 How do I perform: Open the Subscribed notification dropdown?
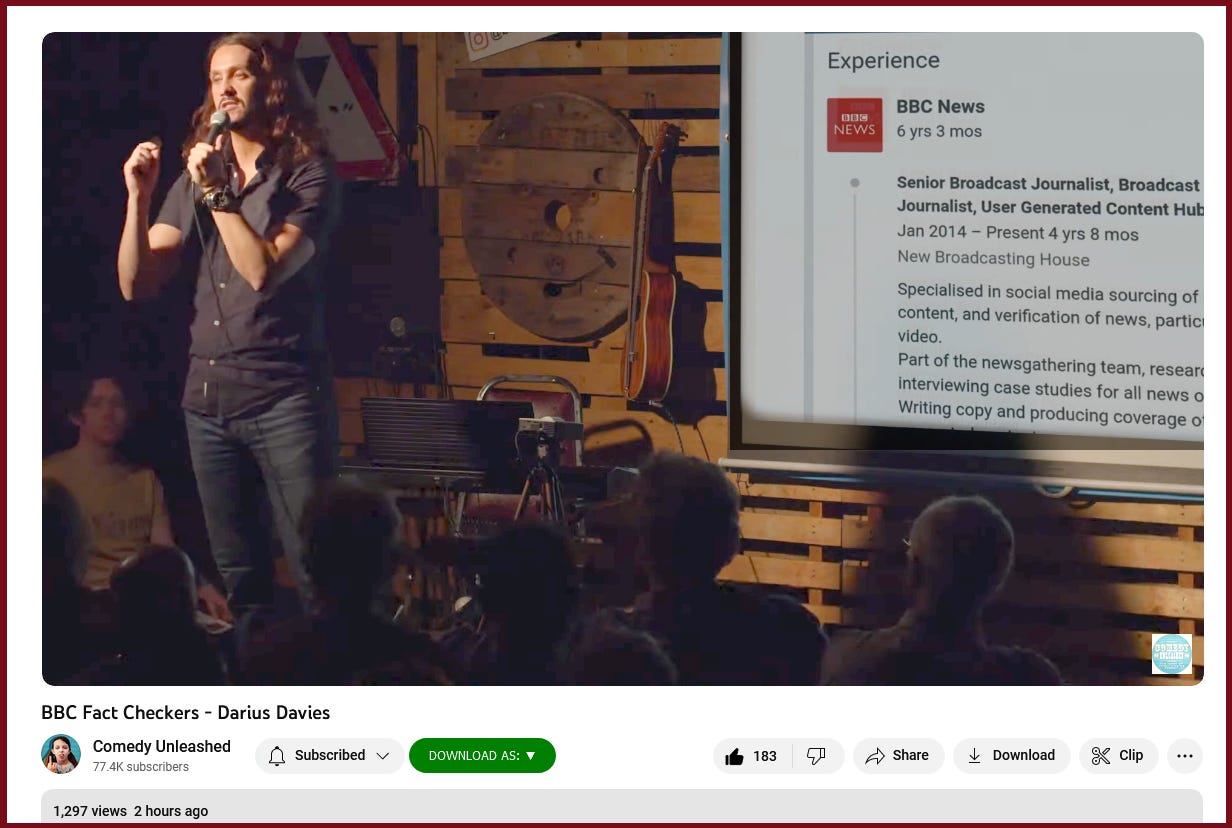(x=330, y=756)
